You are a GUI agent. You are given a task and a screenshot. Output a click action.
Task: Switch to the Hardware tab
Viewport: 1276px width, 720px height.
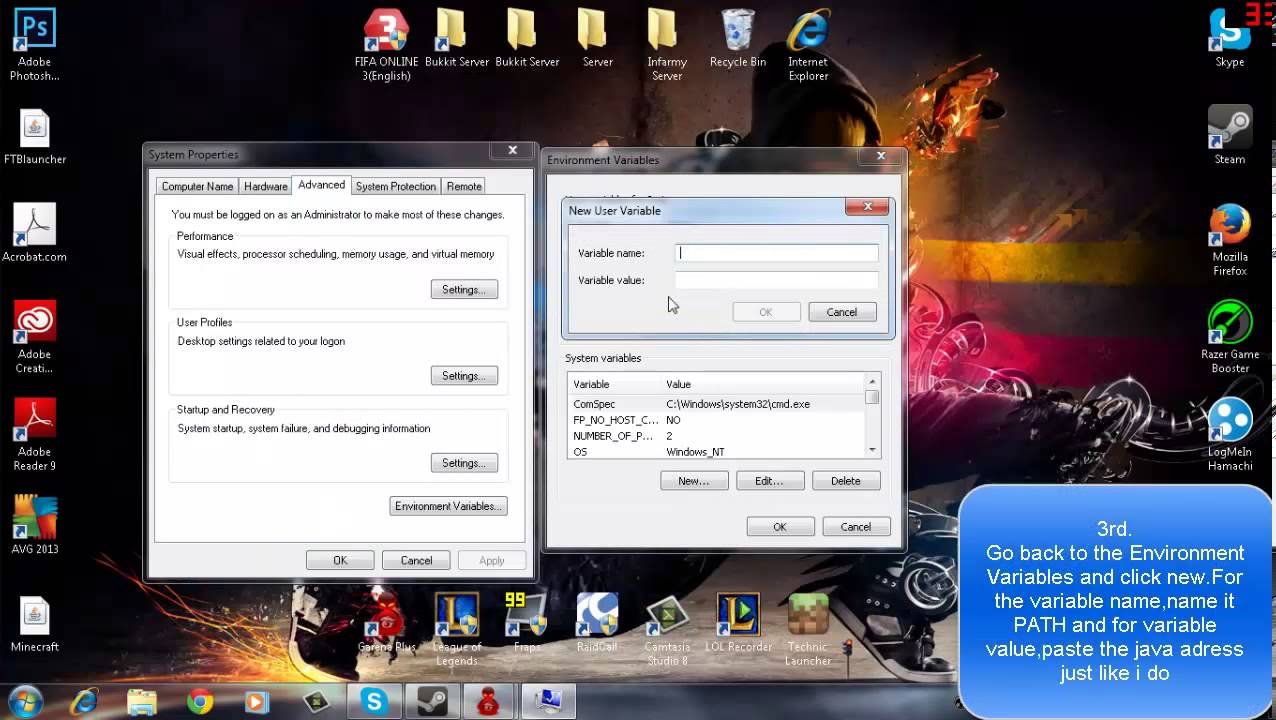coord(266,187)
